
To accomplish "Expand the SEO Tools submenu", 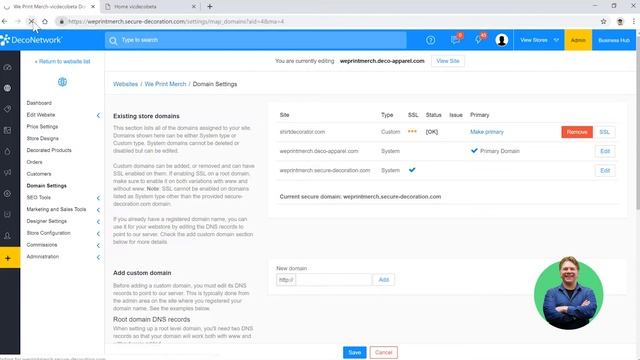I will point(98,198).
